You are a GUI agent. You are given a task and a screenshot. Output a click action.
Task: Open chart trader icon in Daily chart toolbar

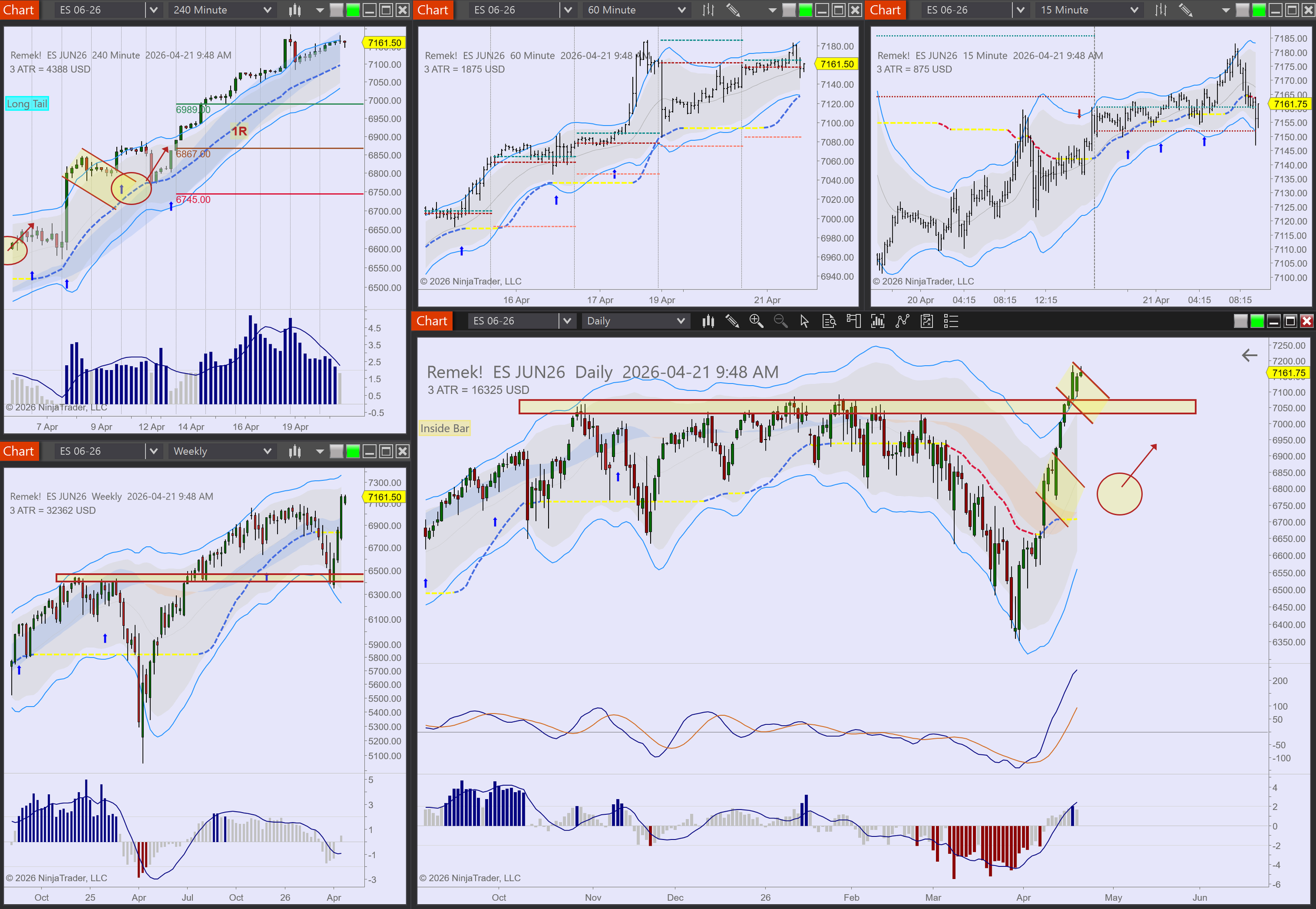(853, 321)
